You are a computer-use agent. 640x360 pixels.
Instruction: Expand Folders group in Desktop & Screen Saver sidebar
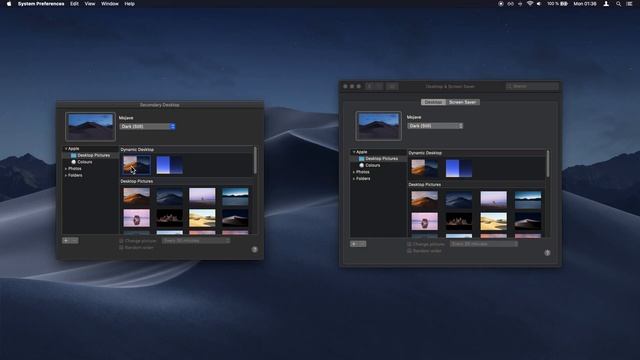[353, 178]
